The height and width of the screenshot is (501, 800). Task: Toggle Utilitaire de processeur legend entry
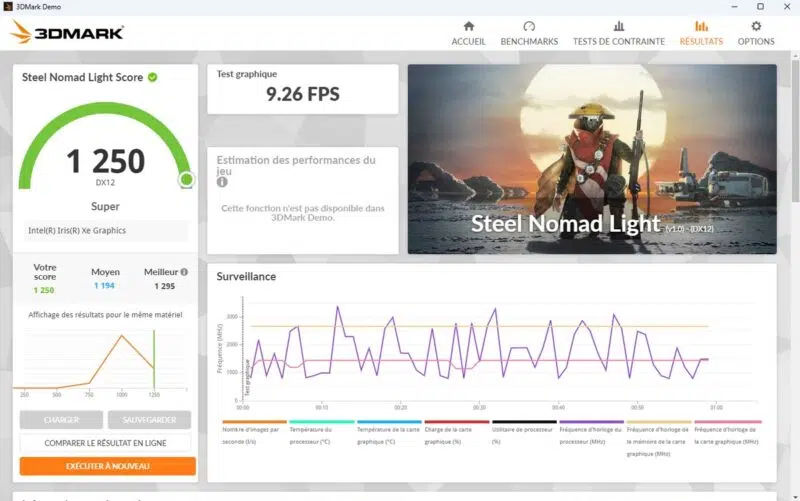[x=524, y=434]
